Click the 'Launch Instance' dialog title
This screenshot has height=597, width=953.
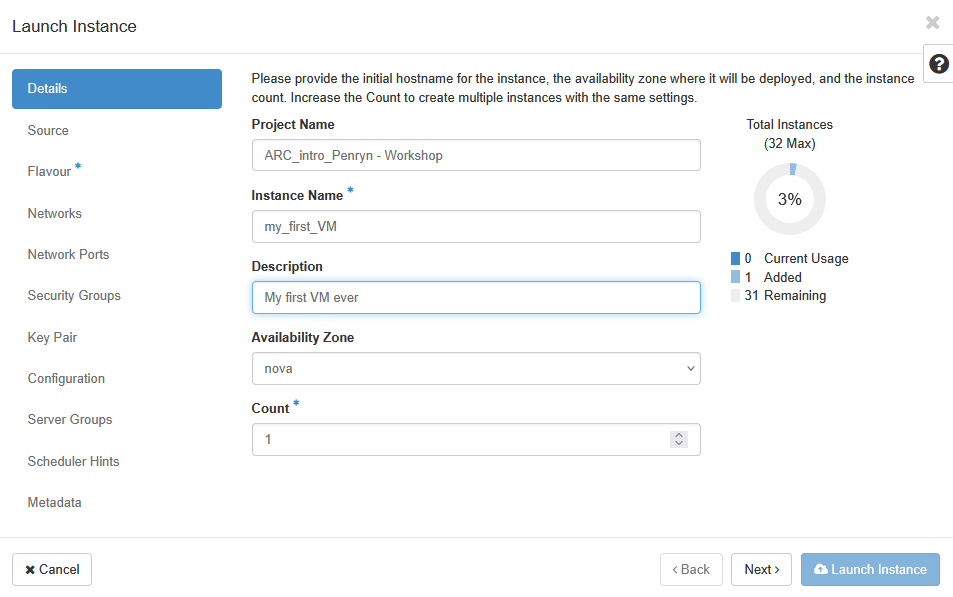click(x=74, y=26)
